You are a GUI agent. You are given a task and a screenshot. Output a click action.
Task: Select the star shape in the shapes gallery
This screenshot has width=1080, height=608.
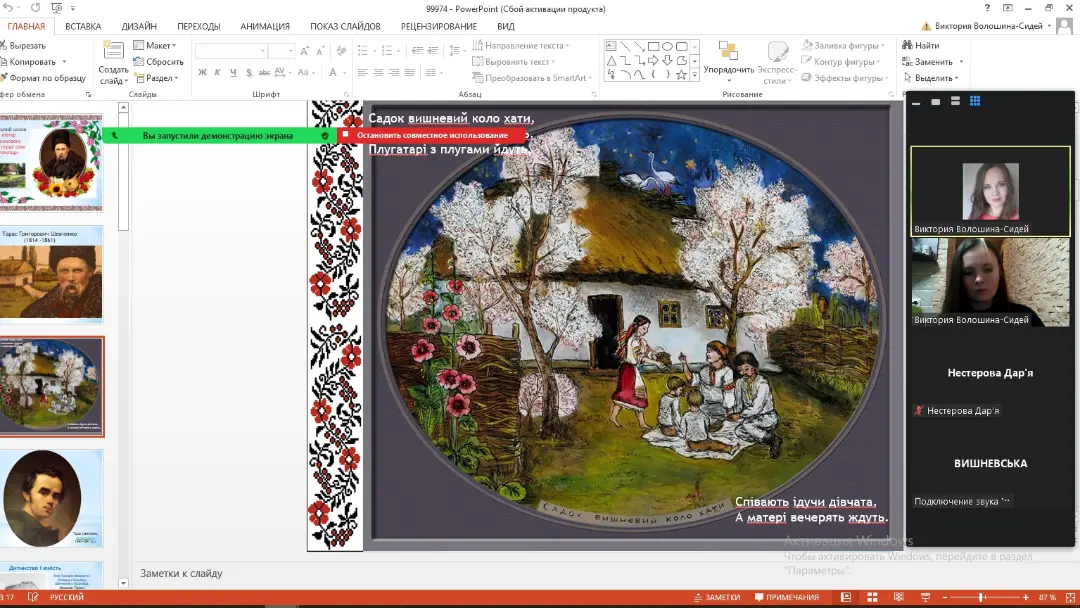pos(681,74)
